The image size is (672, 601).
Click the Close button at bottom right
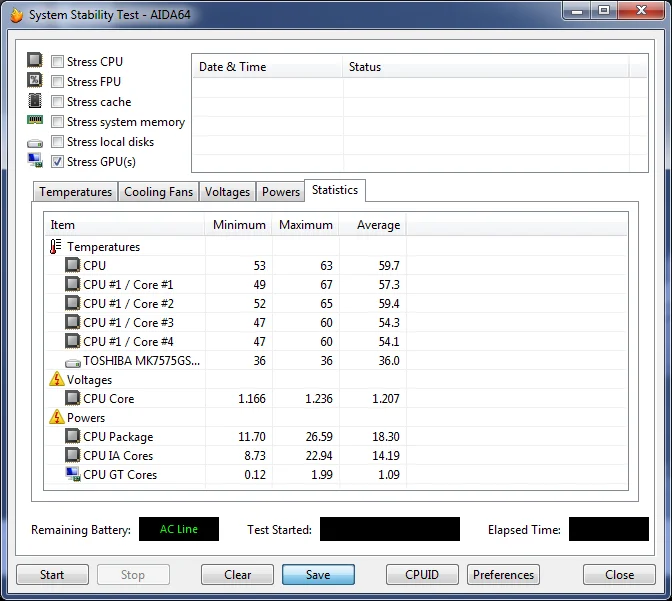619,574
